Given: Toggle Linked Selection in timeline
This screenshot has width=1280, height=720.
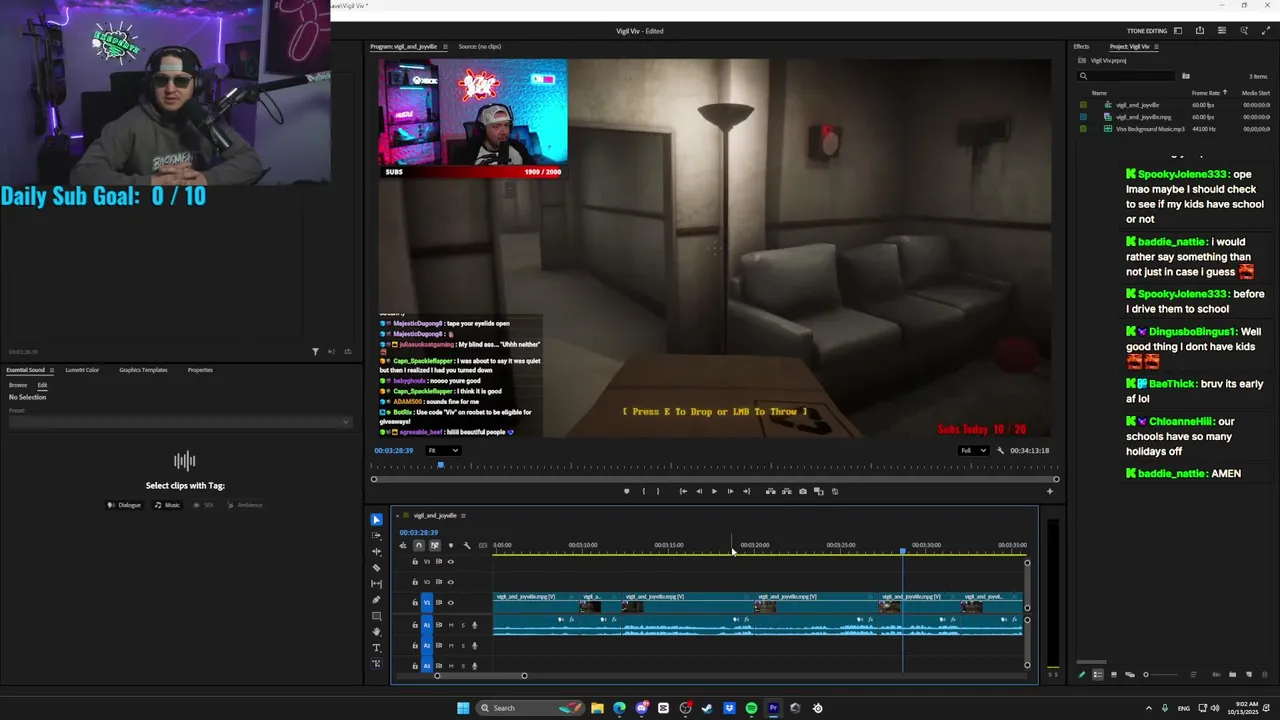Looking at the screenshot, I should [434, 545].
